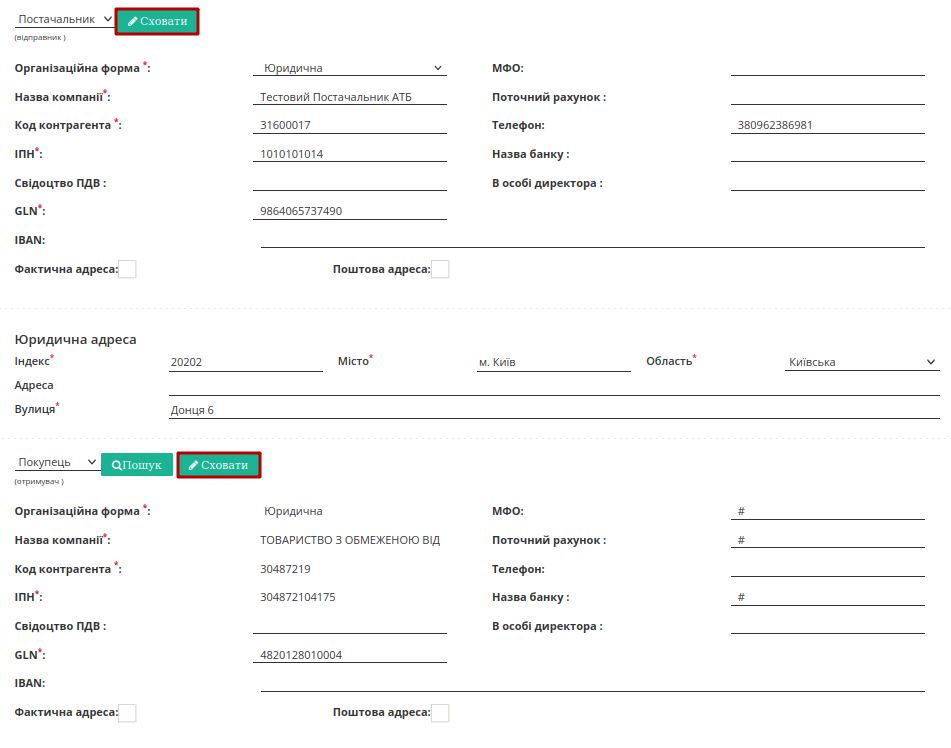Tick the supplier Фактична адреса checkbox
951x748 pixels.
[127, 269]
